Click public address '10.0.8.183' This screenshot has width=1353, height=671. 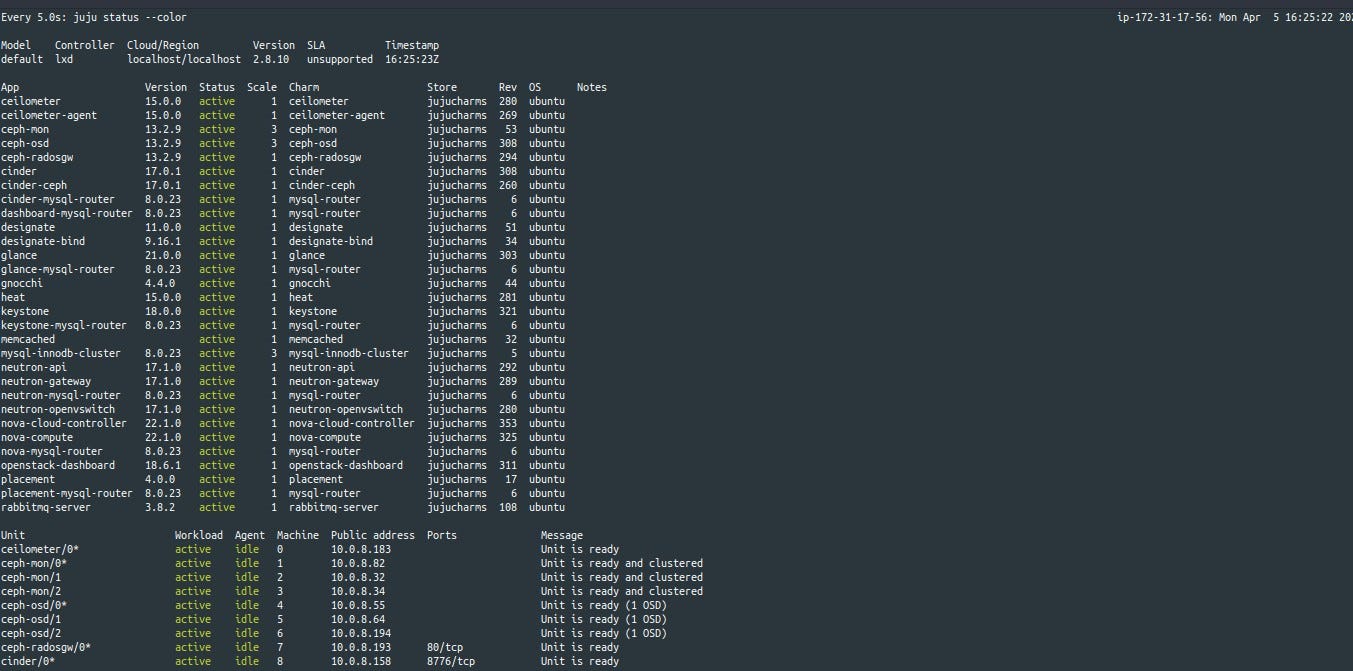(x=361, y=549)
